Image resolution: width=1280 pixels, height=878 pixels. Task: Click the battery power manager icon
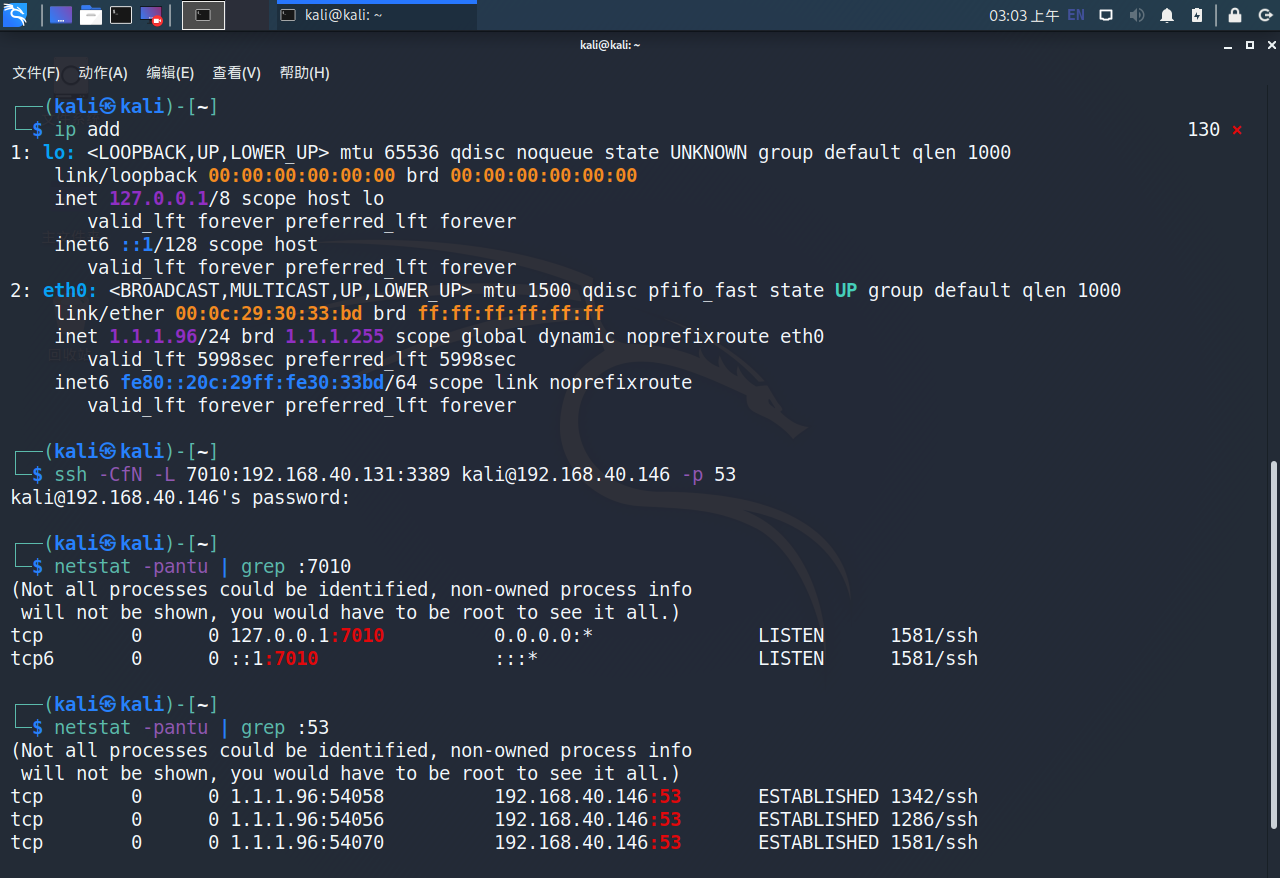[x=1197, y=15]
